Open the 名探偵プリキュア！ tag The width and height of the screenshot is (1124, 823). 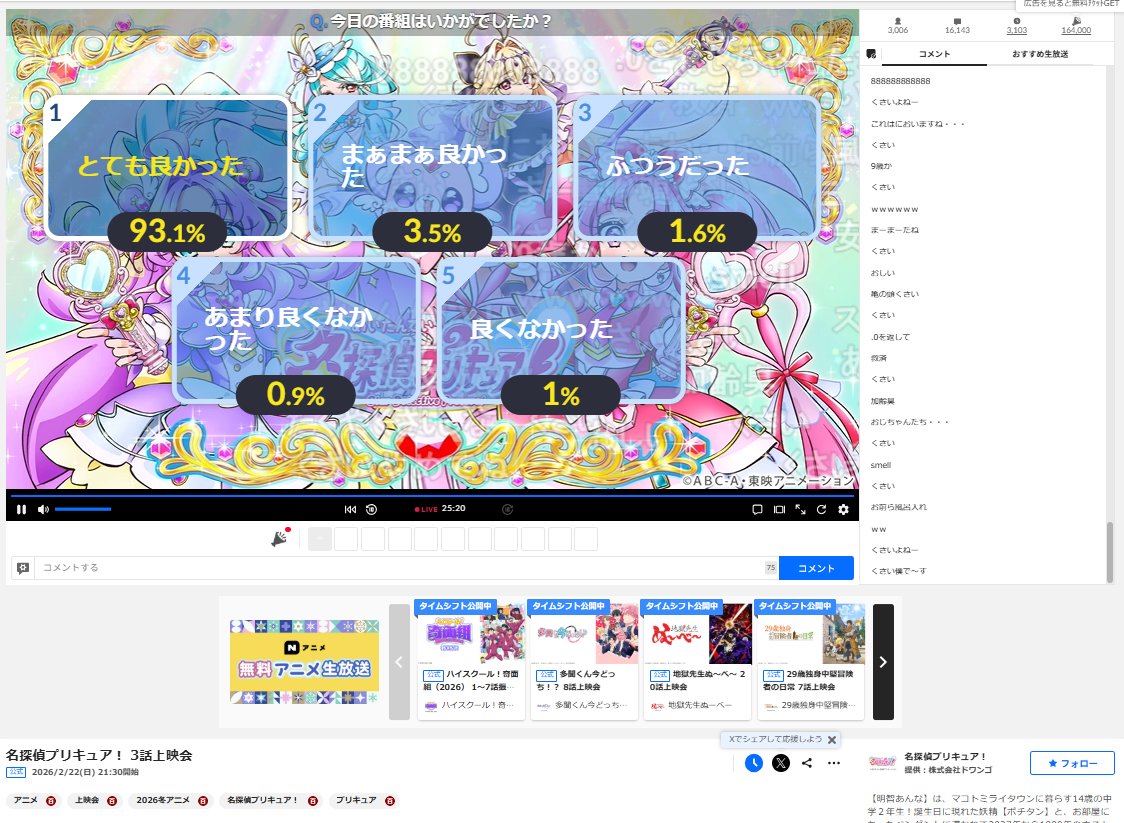[262, 800]
